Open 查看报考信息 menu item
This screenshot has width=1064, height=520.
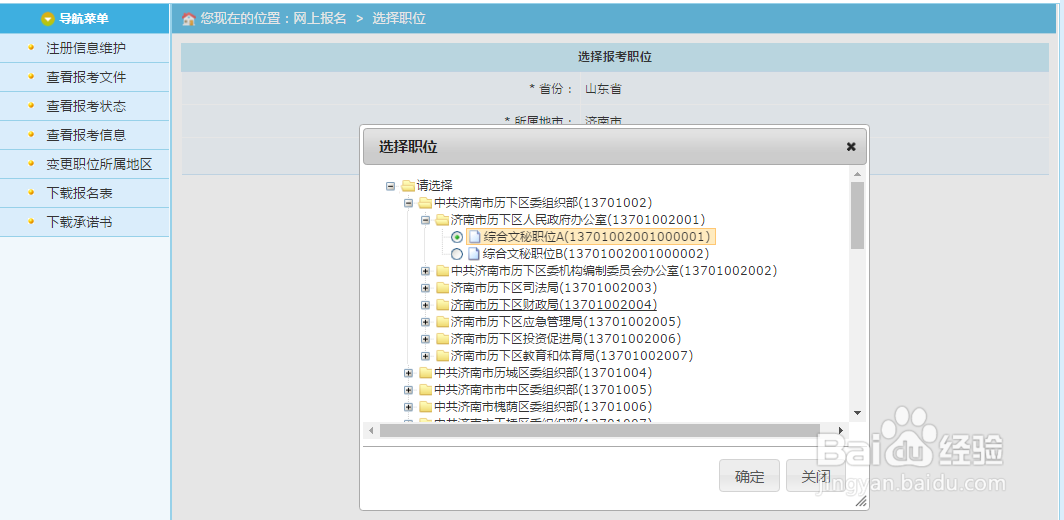[x=84, y=135]
